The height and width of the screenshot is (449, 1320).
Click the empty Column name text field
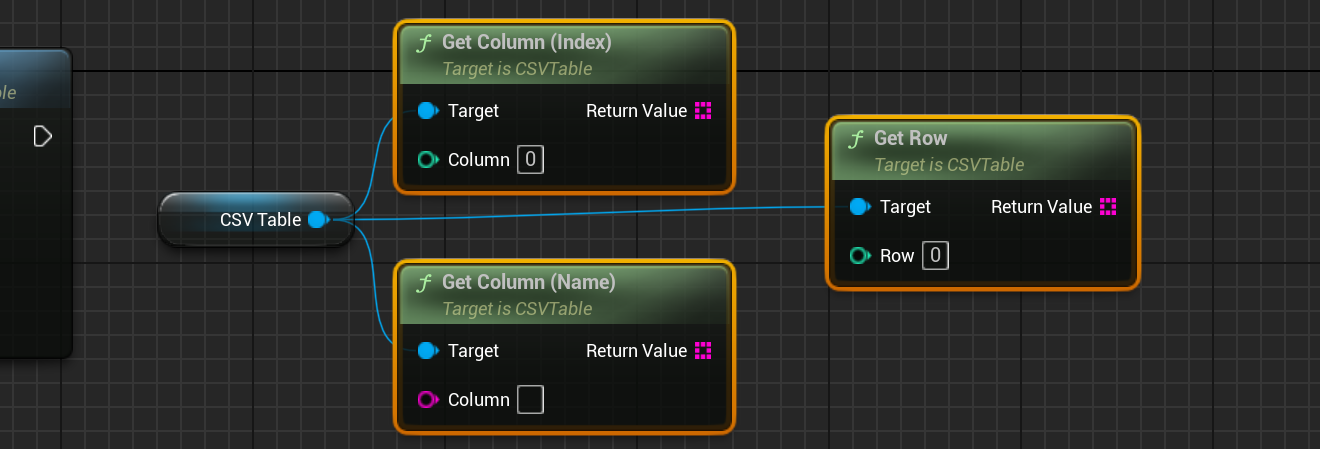pyautogui.click(x=530, y=400)
